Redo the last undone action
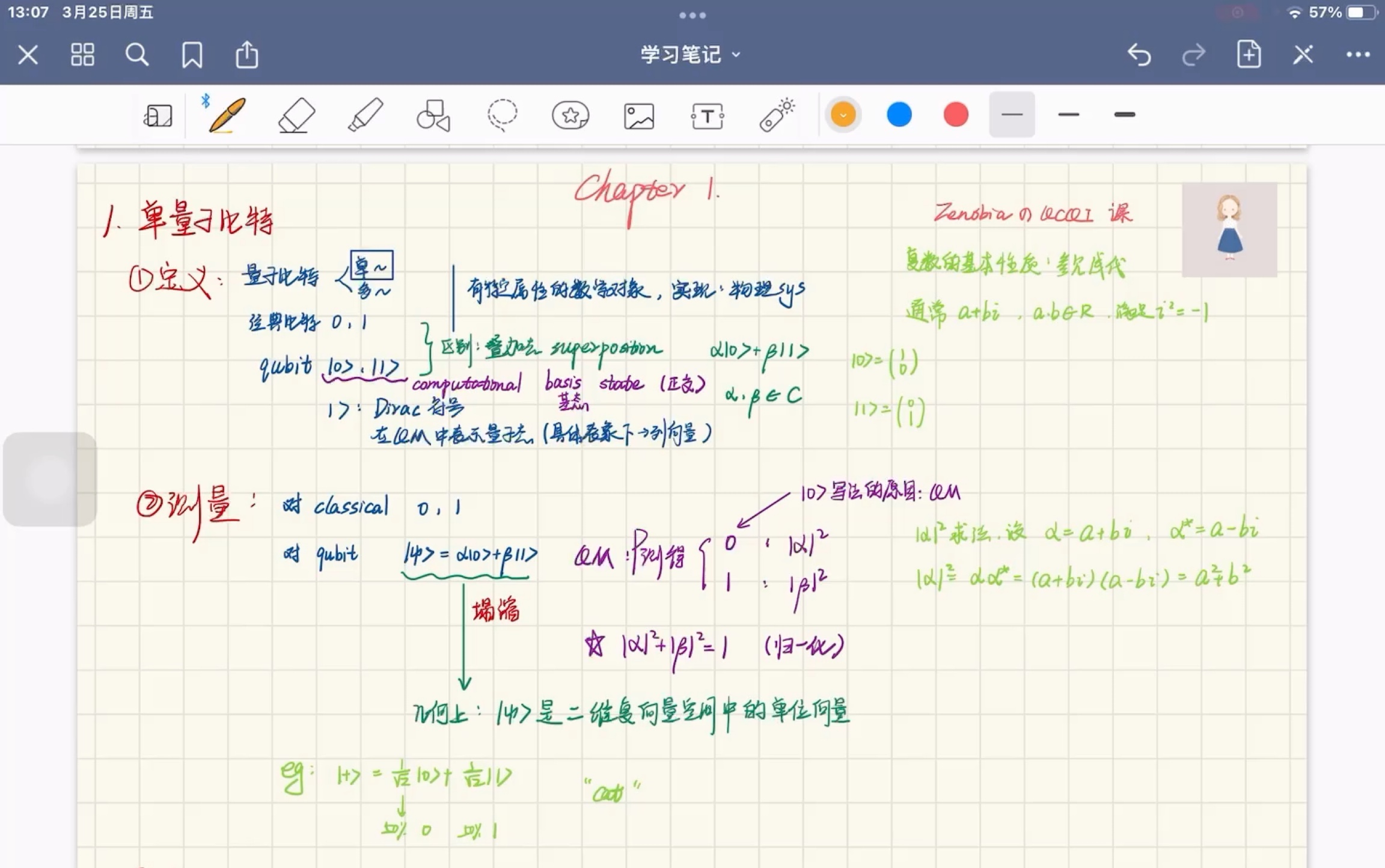The image size is (1385, 868). click(x=1193, y=55)
